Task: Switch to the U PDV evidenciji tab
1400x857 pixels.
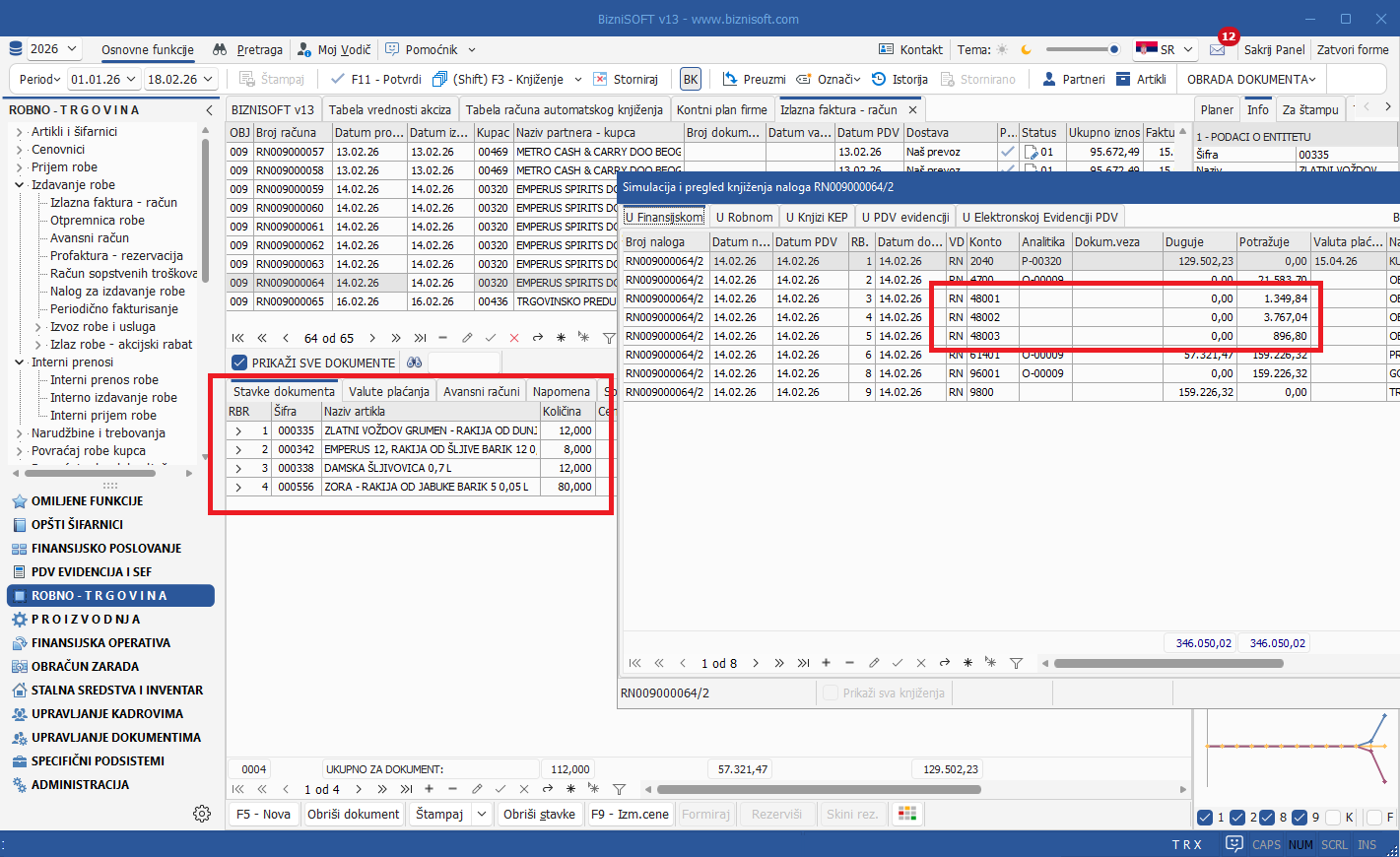Action: pos(904,217)
